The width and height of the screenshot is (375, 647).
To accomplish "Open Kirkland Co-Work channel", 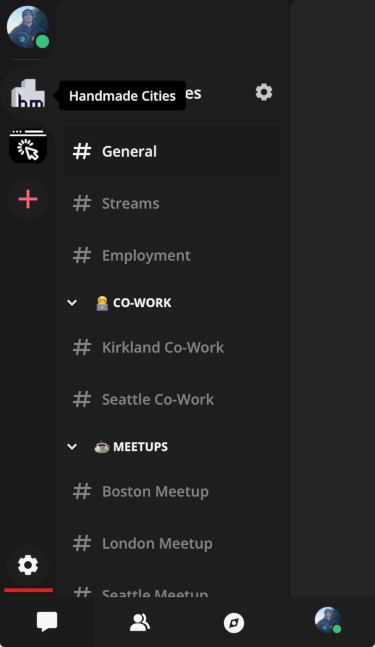I will 172,347.
